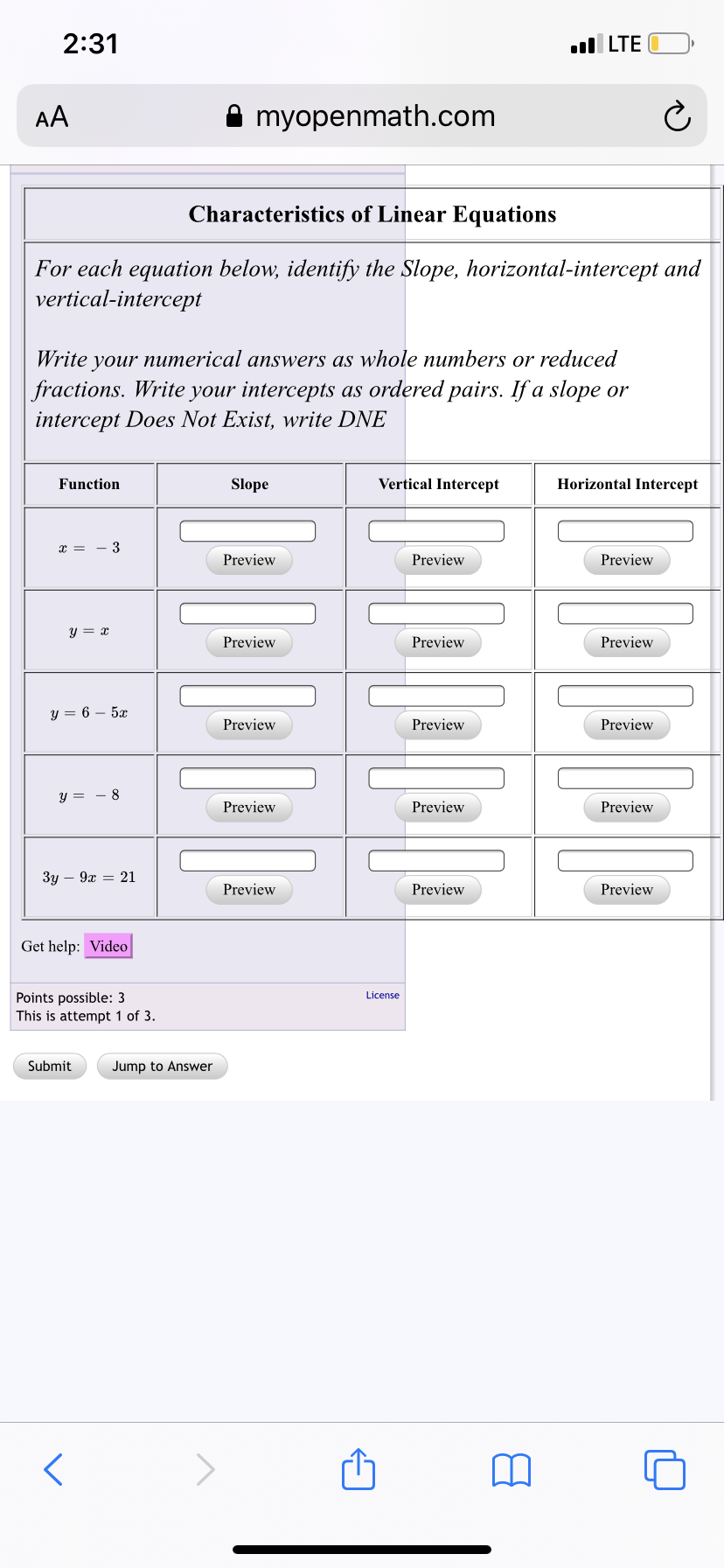The height and width of the screenshot is (1568, 724).
Task: Click the Jump to Answer button
Action: click(162, 1066)
